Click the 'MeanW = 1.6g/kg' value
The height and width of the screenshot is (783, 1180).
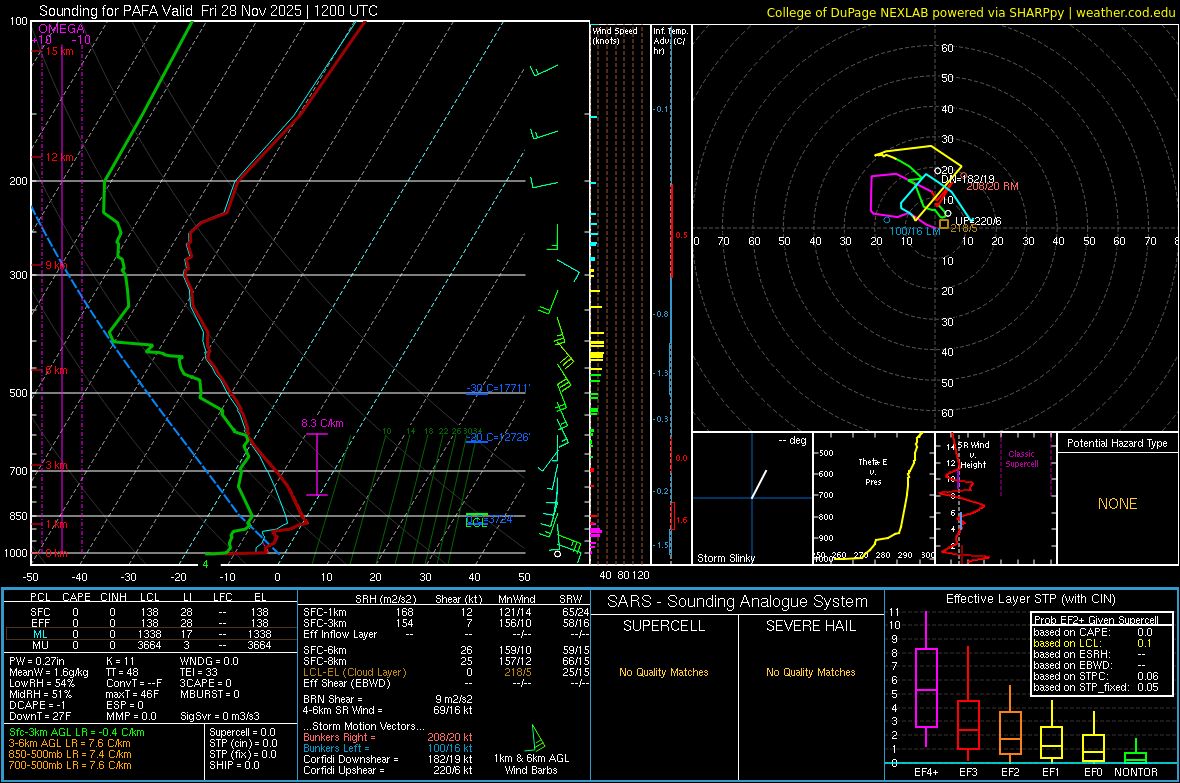point(49,672)
